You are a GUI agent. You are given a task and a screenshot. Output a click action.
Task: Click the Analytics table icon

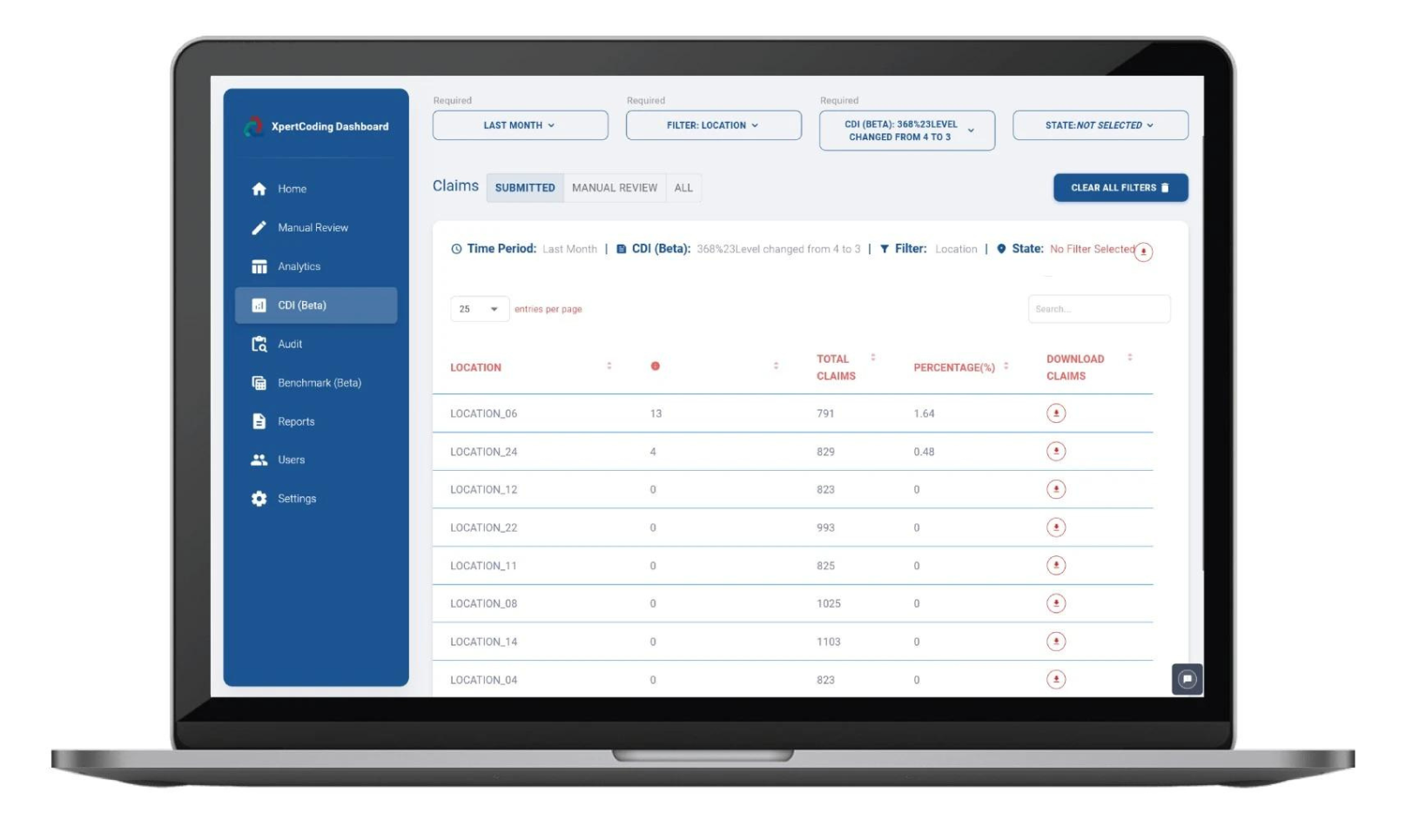click(x=259, y=266)
